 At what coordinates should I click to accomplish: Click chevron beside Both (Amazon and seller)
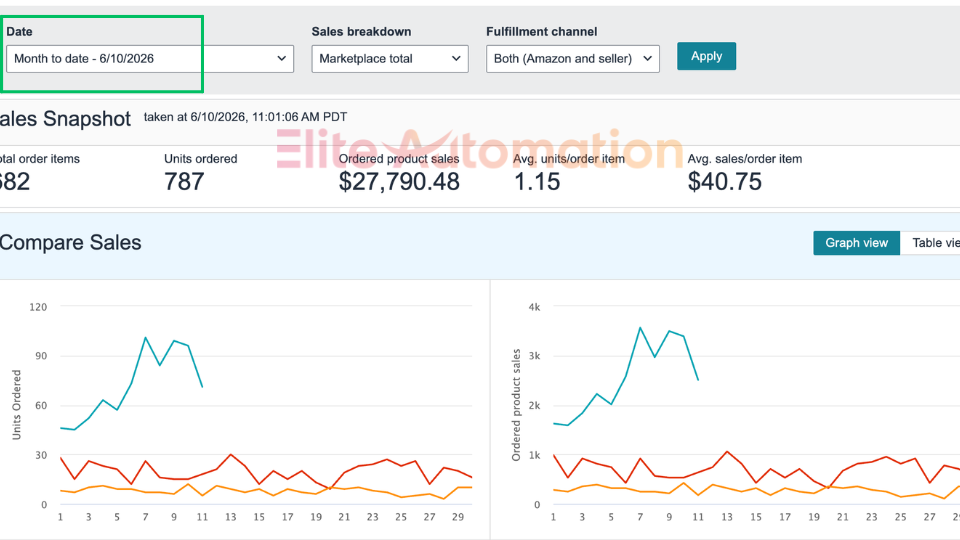pos(648,59)
